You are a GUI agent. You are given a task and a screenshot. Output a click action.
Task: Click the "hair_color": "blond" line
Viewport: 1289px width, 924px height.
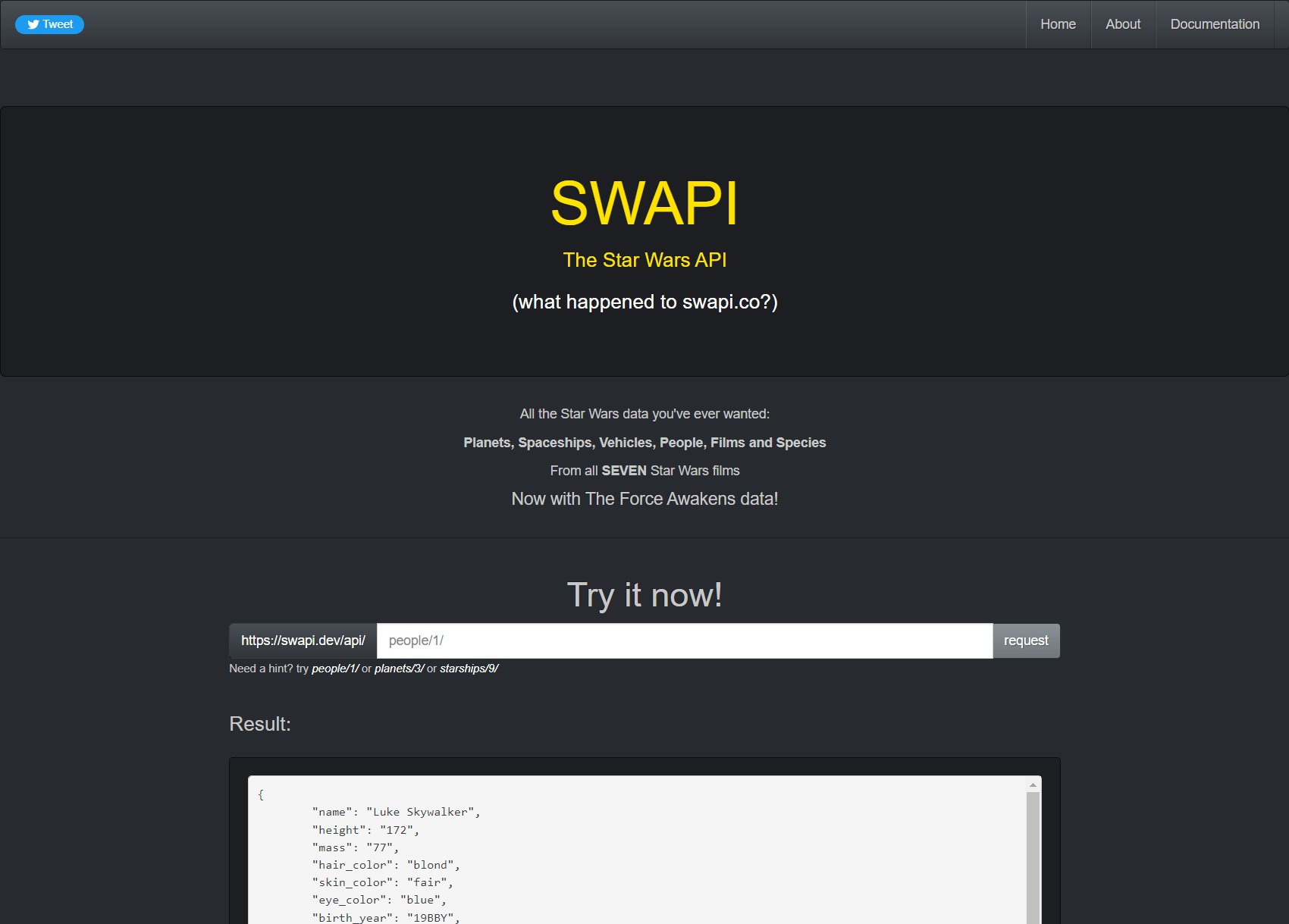[x=386, y=865]
